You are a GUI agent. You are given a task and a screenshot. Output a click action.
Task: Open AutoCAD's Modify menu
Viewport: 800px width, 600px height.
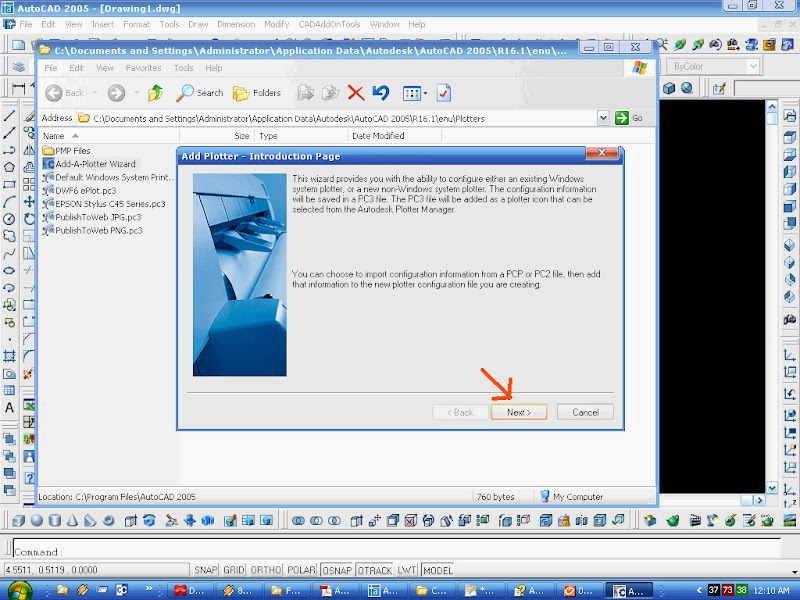tap(277, 24)
